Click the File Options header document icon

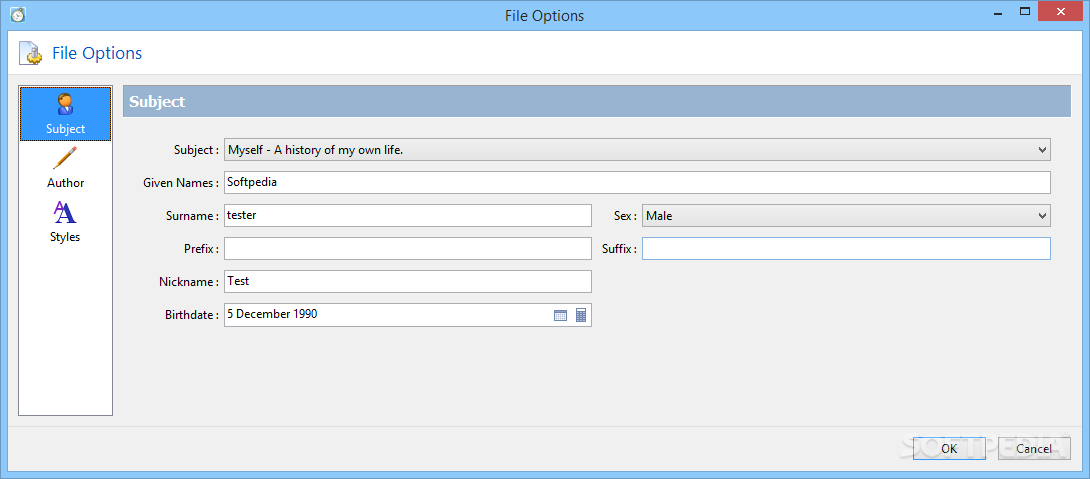pyautogui.click(x=31, y=54)
